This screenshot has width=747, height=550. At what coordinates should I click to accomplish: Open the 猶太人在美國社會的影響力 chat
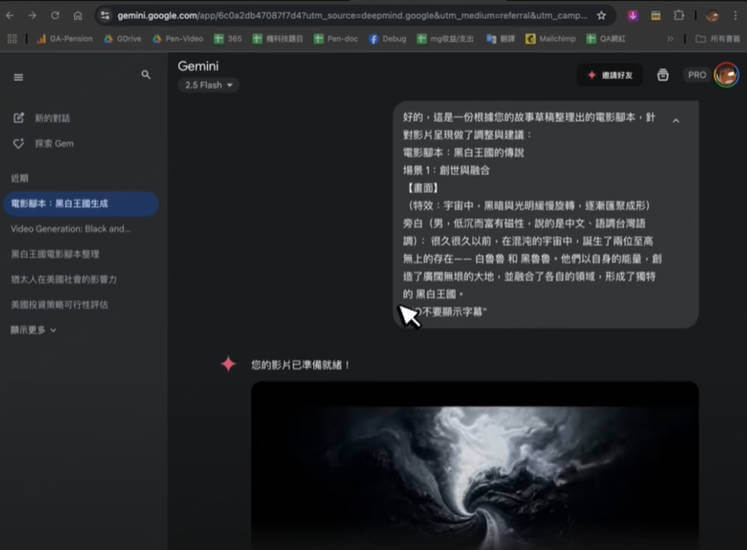[x=64, y=279]
